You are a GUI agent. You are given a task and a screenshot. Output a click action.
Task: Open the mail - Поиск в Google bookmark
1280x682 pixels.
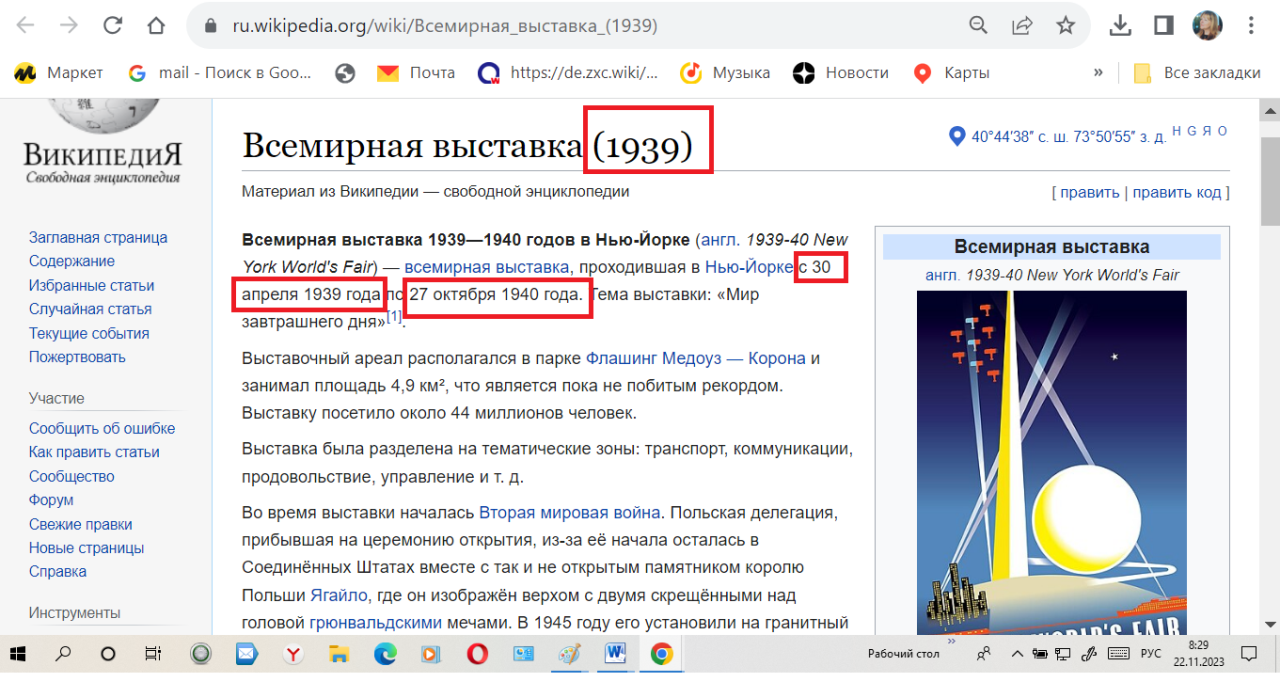(221, 73)
